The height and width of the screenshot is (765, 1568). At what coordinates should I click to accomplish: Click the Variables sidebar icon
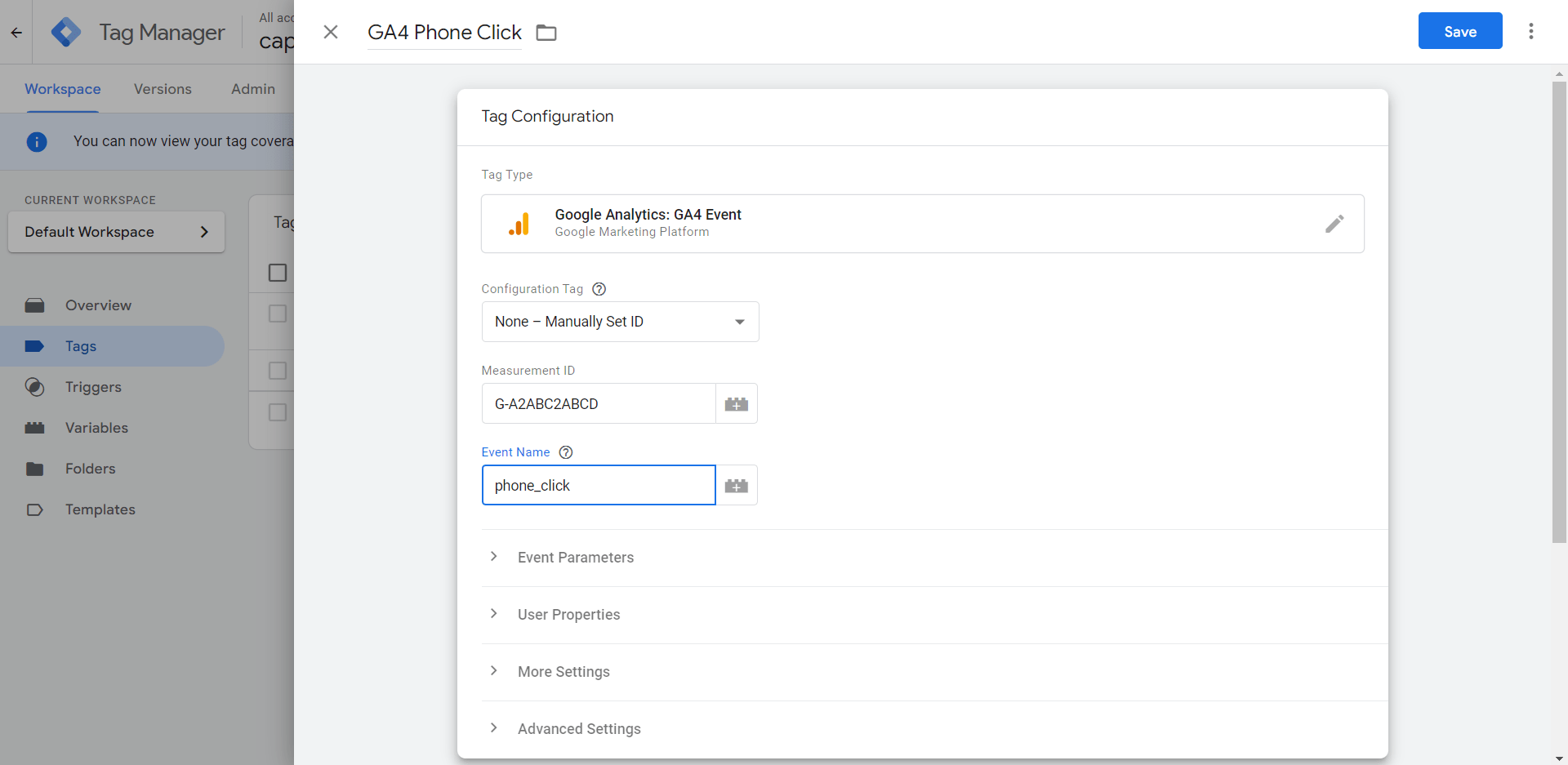tap(34, 428)
